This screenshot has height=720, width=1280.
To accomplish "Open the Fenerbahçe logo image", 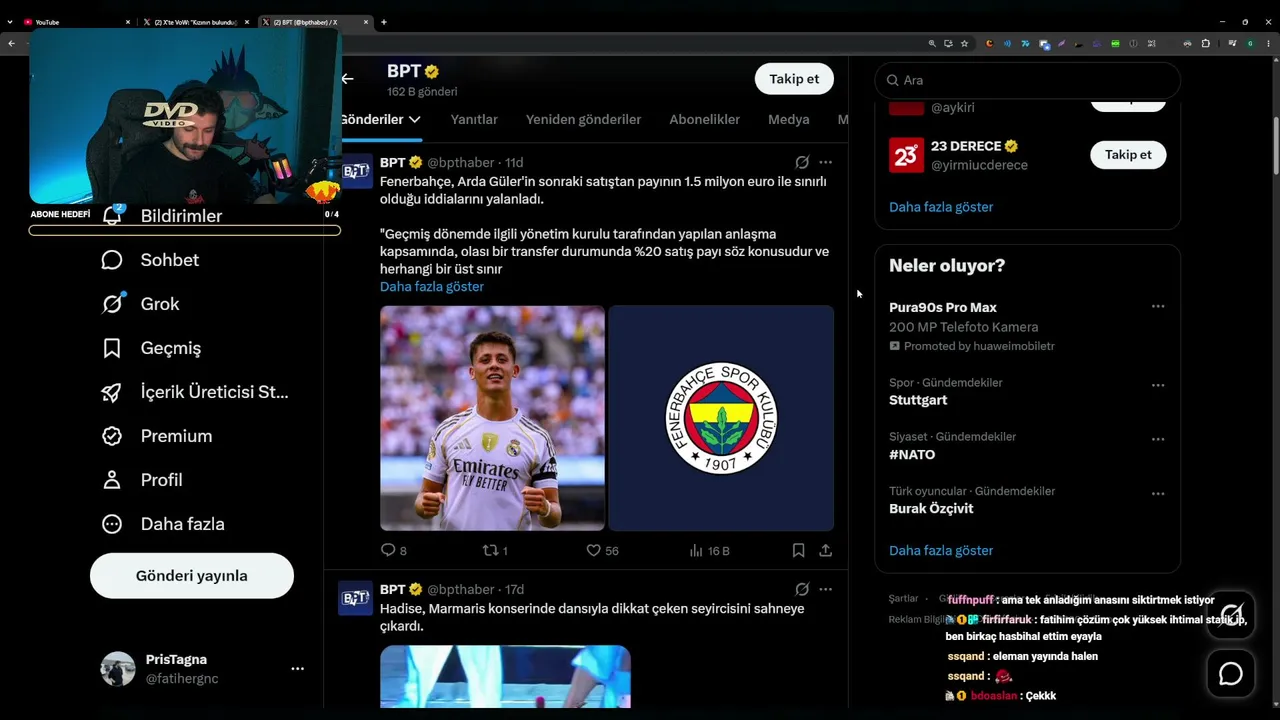I will [722, 418].
